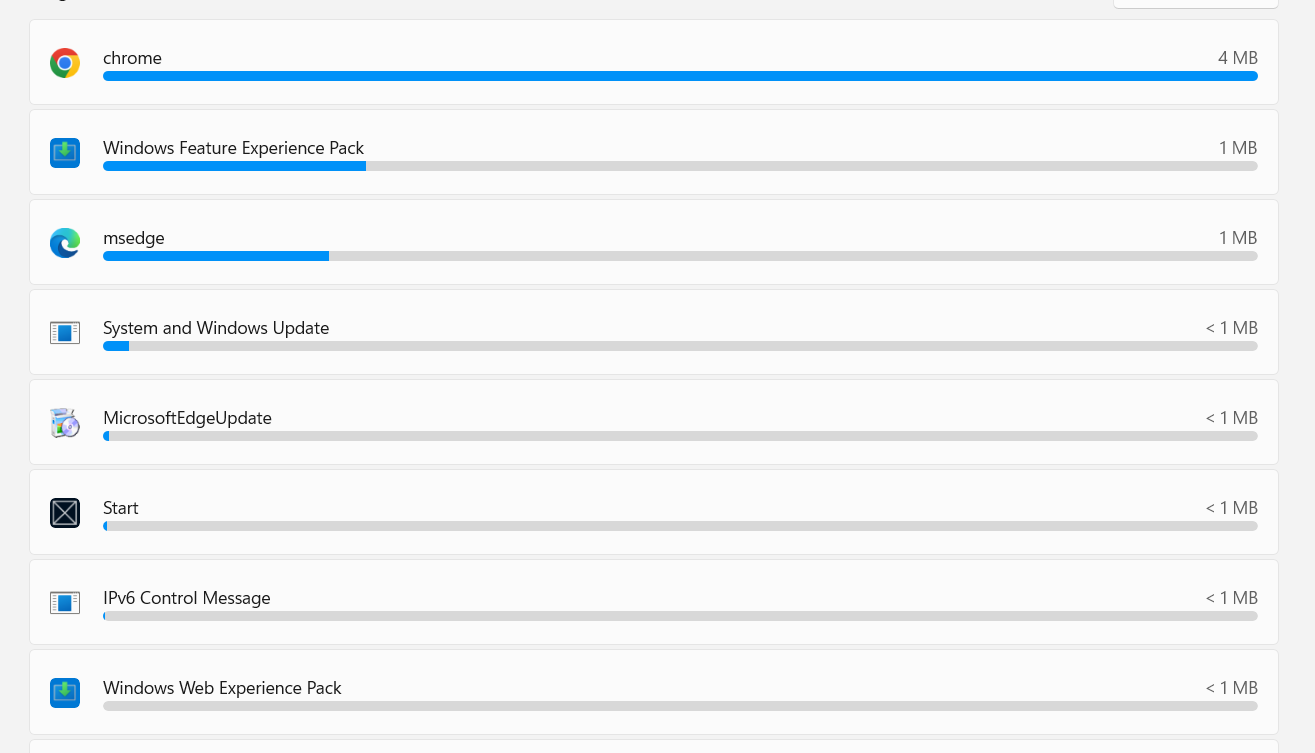The width and height of the screenshot is (1315, 753).
Task: Click the Windows Feature Experience Pack usage bar
Action: point(680,166)
